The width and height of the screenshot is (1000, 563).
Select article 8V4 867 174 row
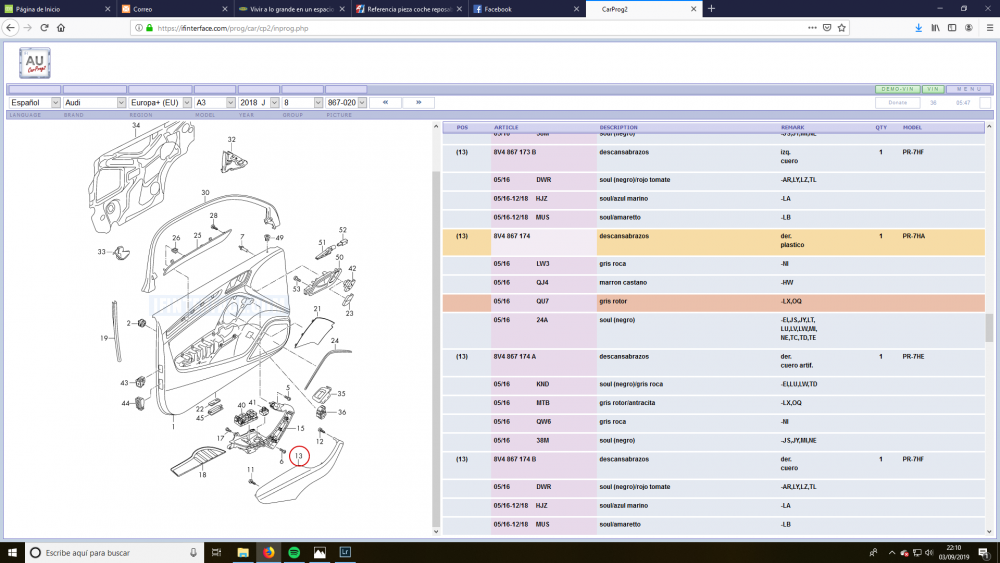pyautogui.click(x=714, y=241)
